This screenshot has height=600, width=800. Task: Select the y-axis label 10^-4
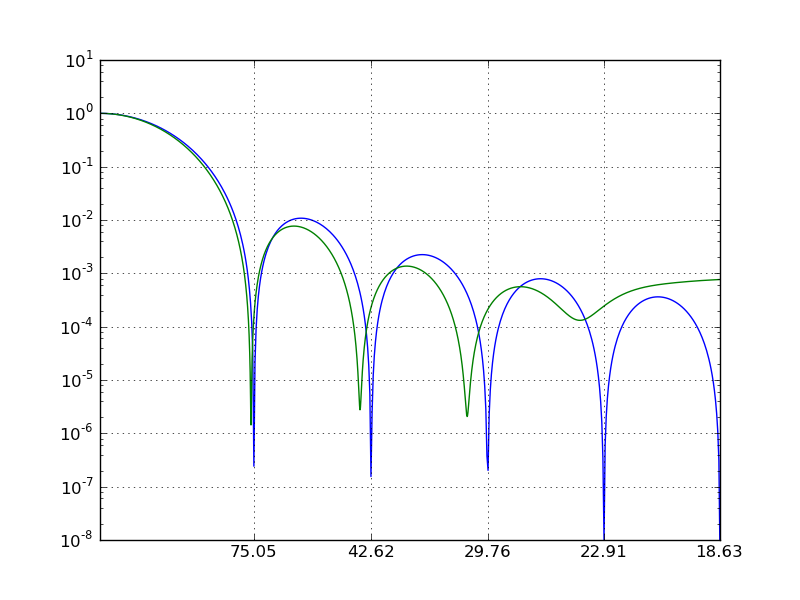click(x=77, y=327)
